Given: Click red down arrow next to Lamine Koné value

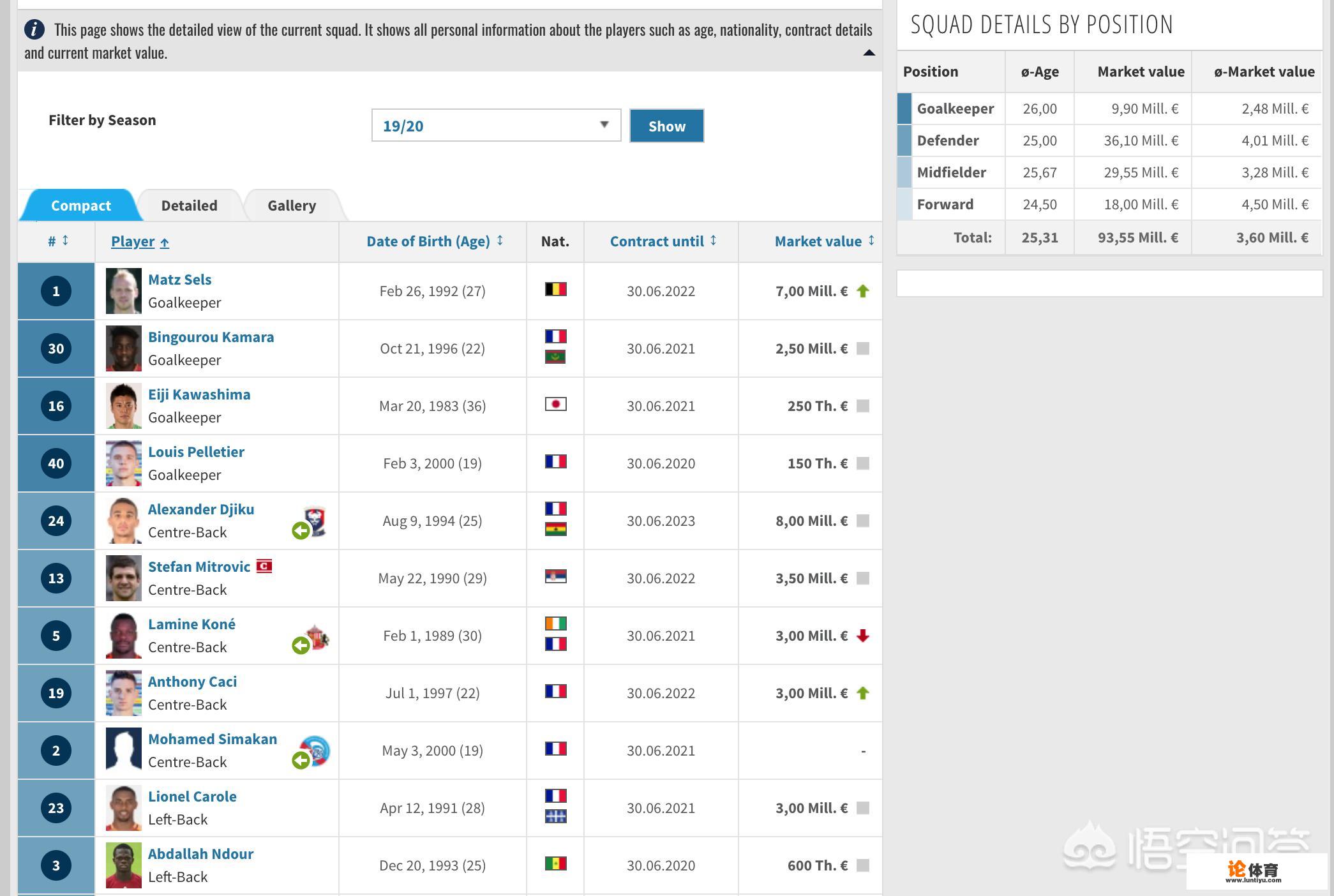Looking at the screenshot, I should 863,636.
